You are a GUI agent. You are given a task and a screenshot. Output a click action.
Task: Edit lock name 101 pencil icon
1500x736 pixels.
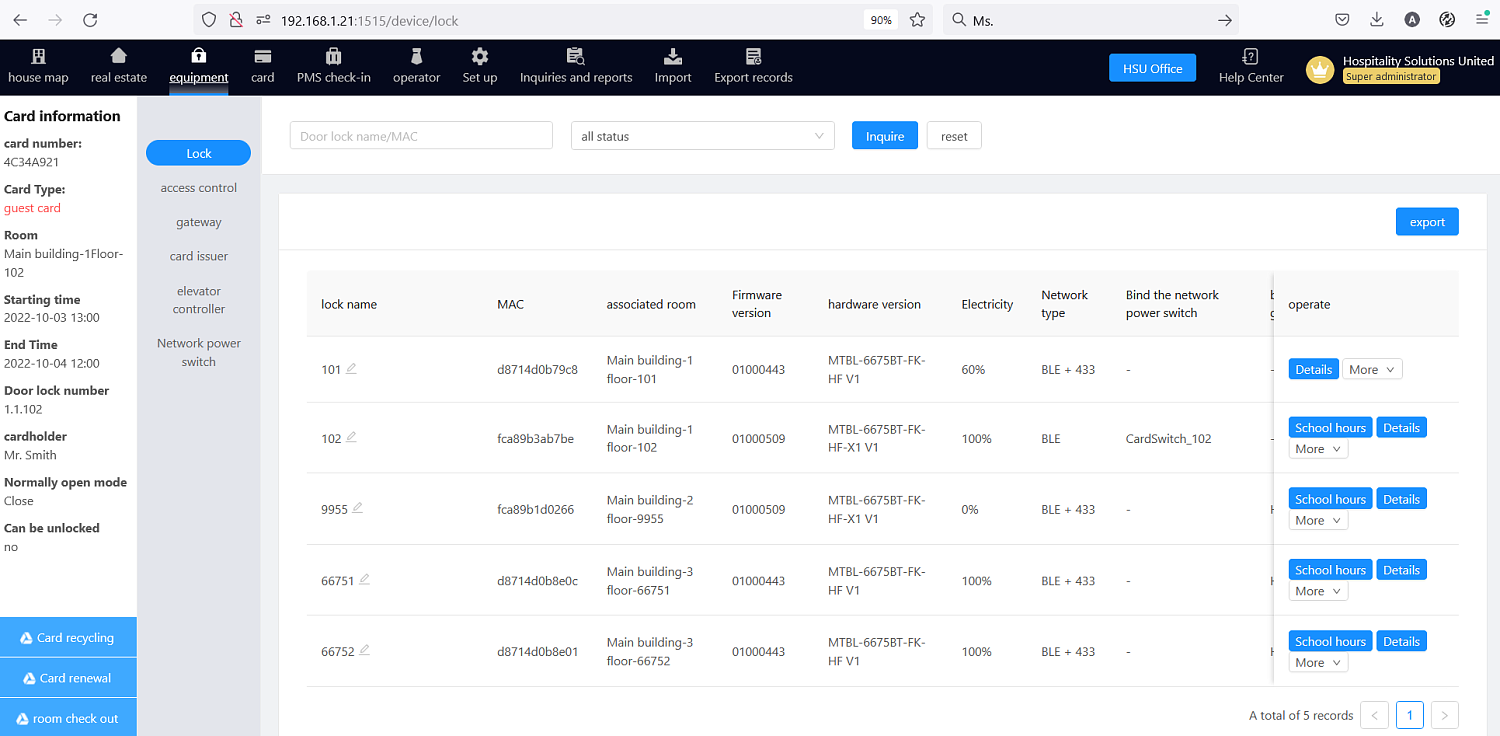coord(351,368)
